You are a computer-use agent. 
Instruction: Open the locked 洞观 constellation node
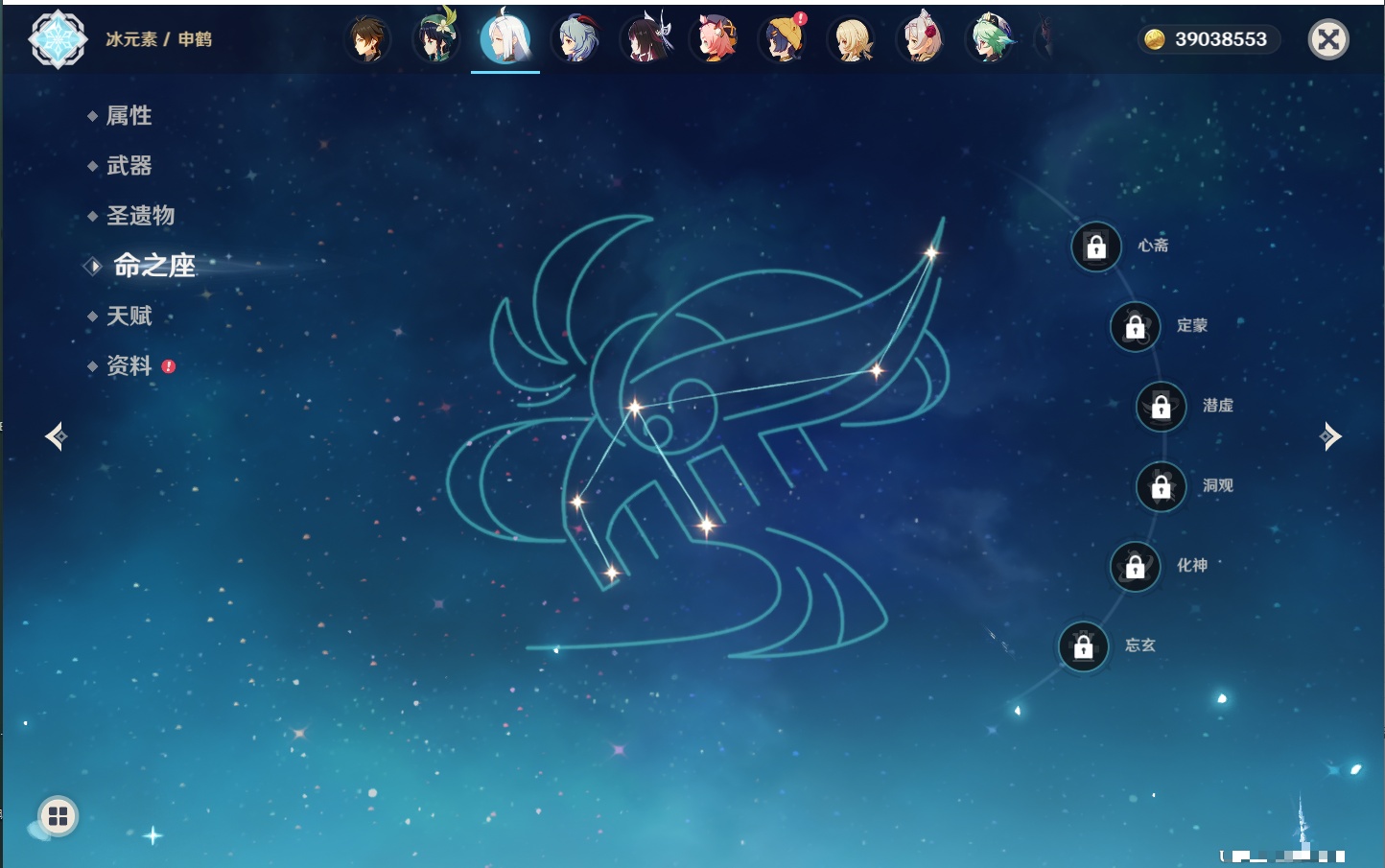[1161, 487]
